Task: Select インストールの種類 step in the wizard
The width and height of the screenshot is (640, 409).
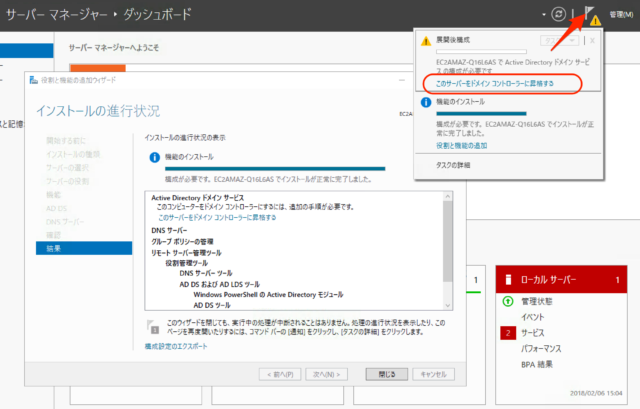Action: tap(73, 154)
